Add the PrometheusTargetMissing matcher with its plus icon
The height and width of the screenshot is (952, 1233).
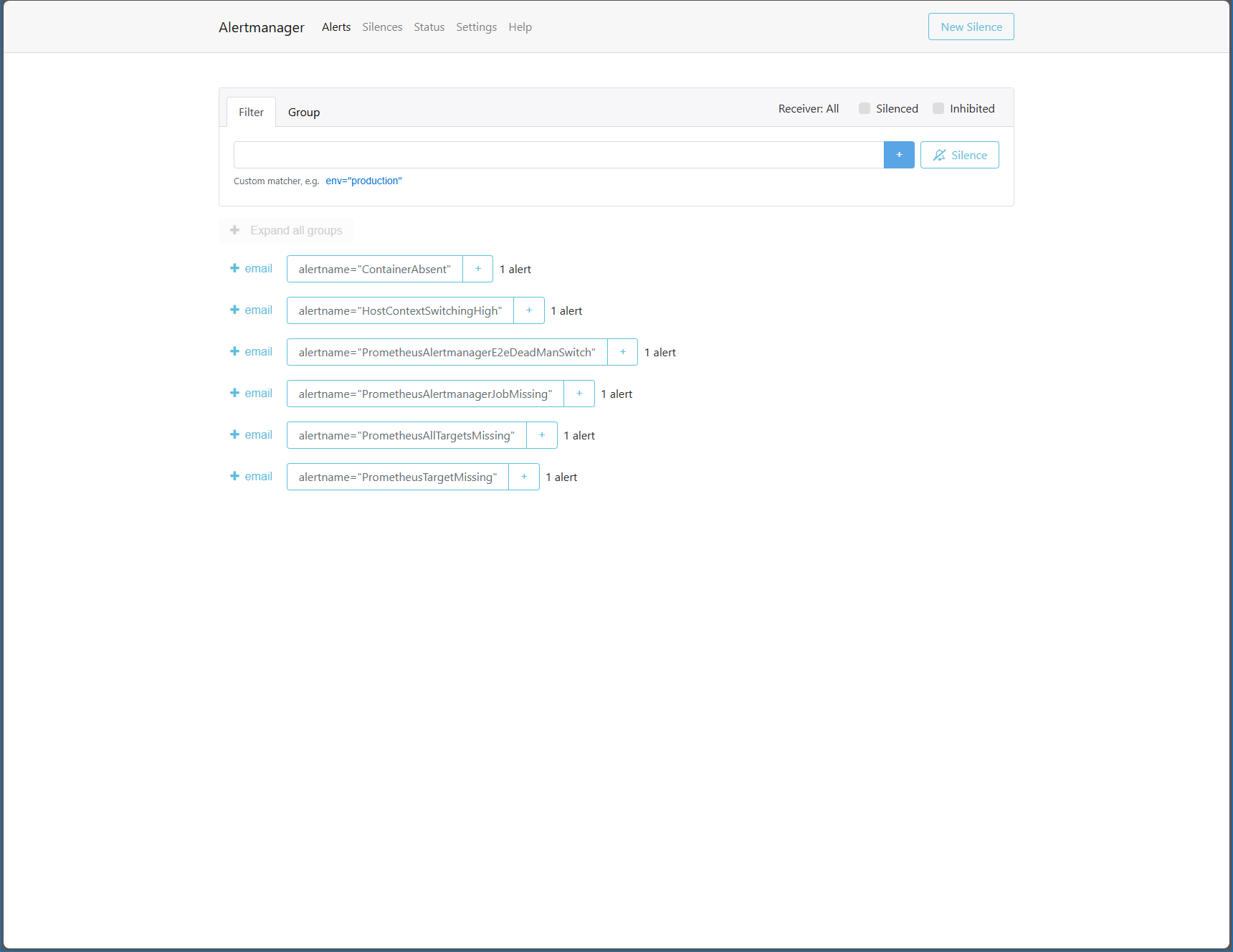tap(524, 477)
